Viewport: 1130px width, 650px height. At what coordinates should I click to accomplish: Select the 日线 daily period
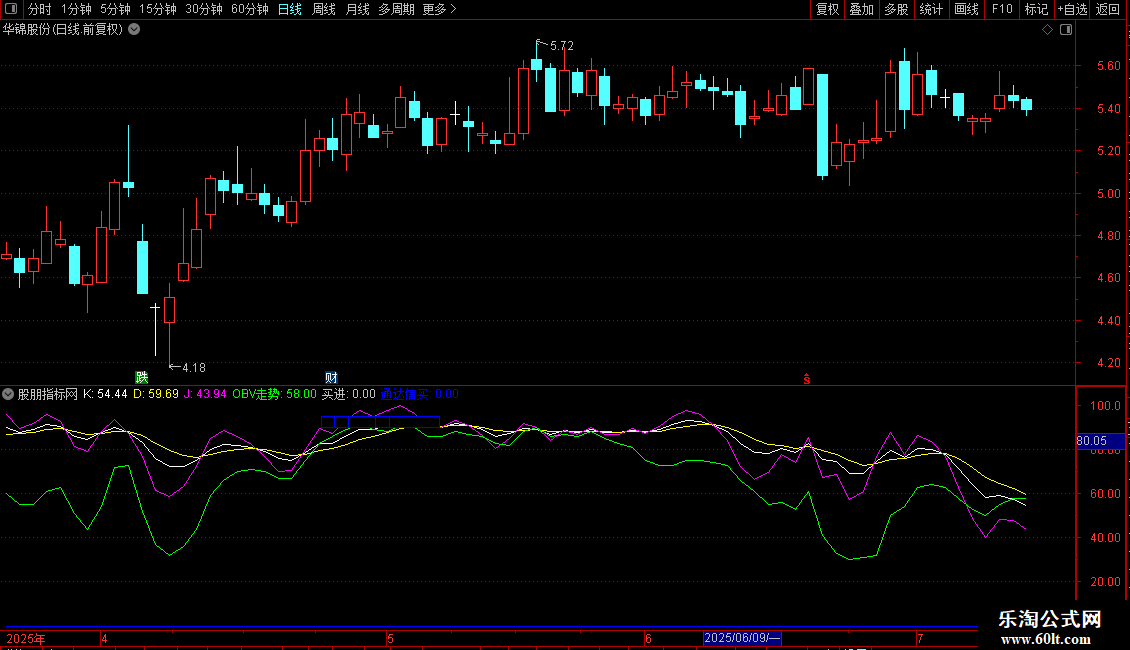click(x=290, y=9)
